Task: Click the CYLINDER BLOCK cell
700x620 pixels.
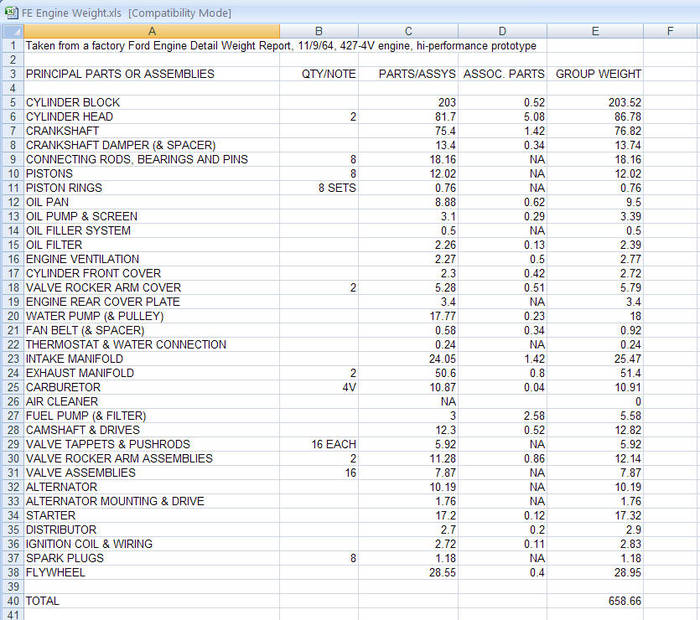Action: coord(152,103)
